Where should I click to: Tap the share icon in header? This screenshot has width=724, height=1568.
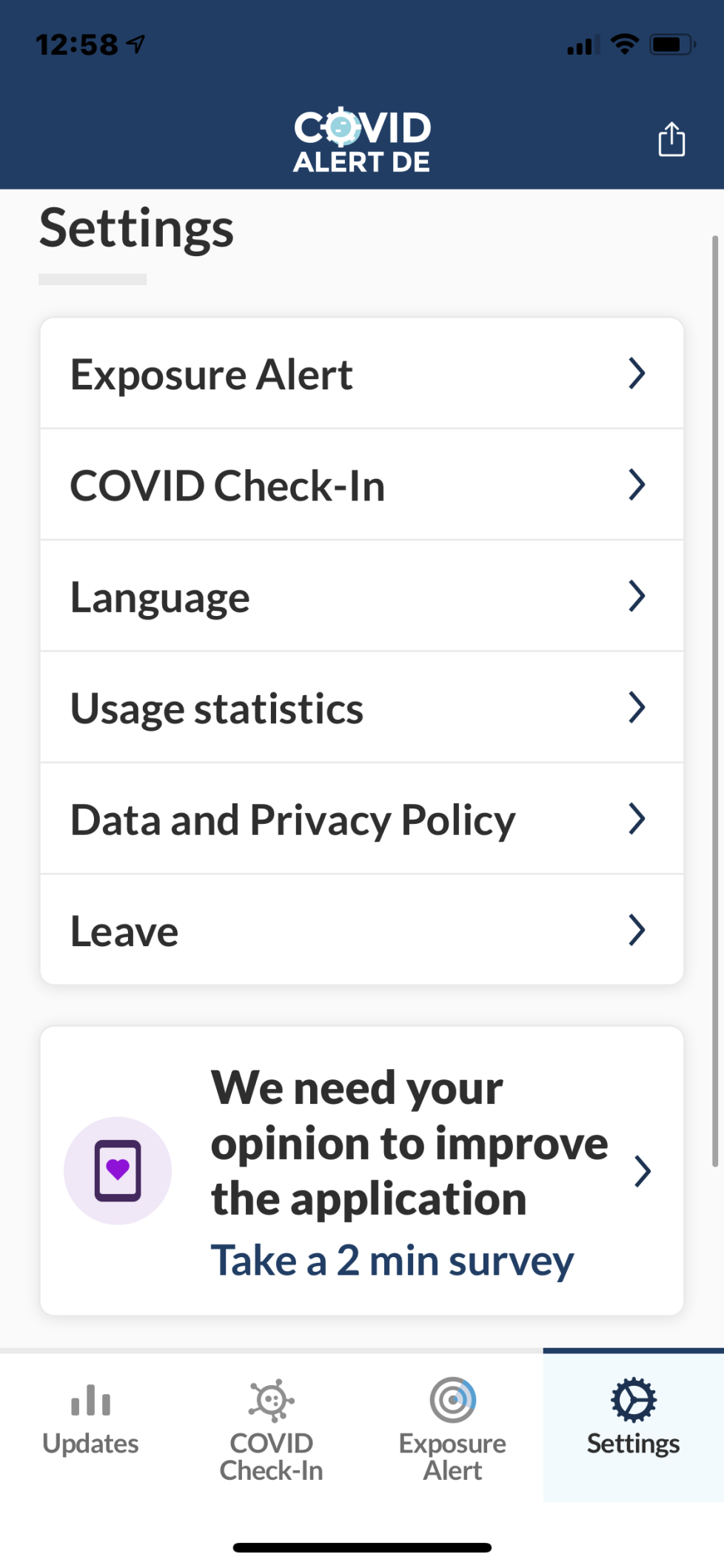click(x=671, y=139)
